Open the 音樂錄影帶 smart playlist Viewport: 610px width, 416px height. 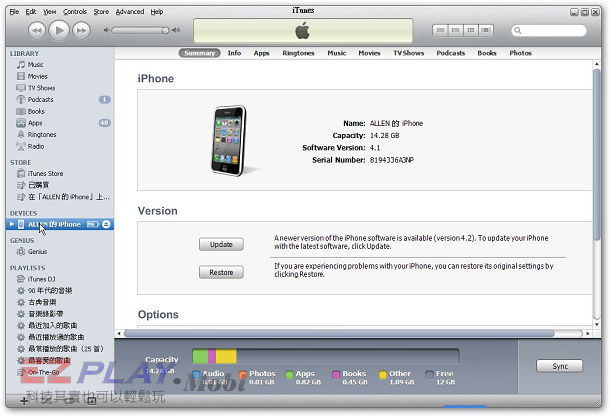click(x=60, y=314)
